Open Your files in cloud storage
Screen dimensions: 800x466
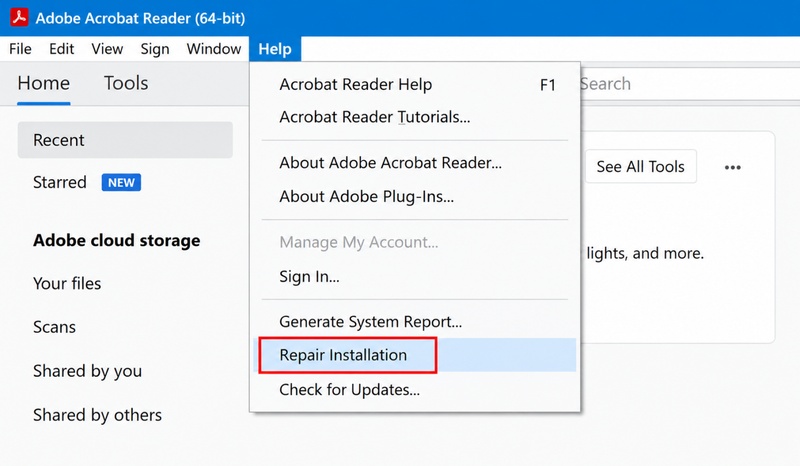click(67, 283)
